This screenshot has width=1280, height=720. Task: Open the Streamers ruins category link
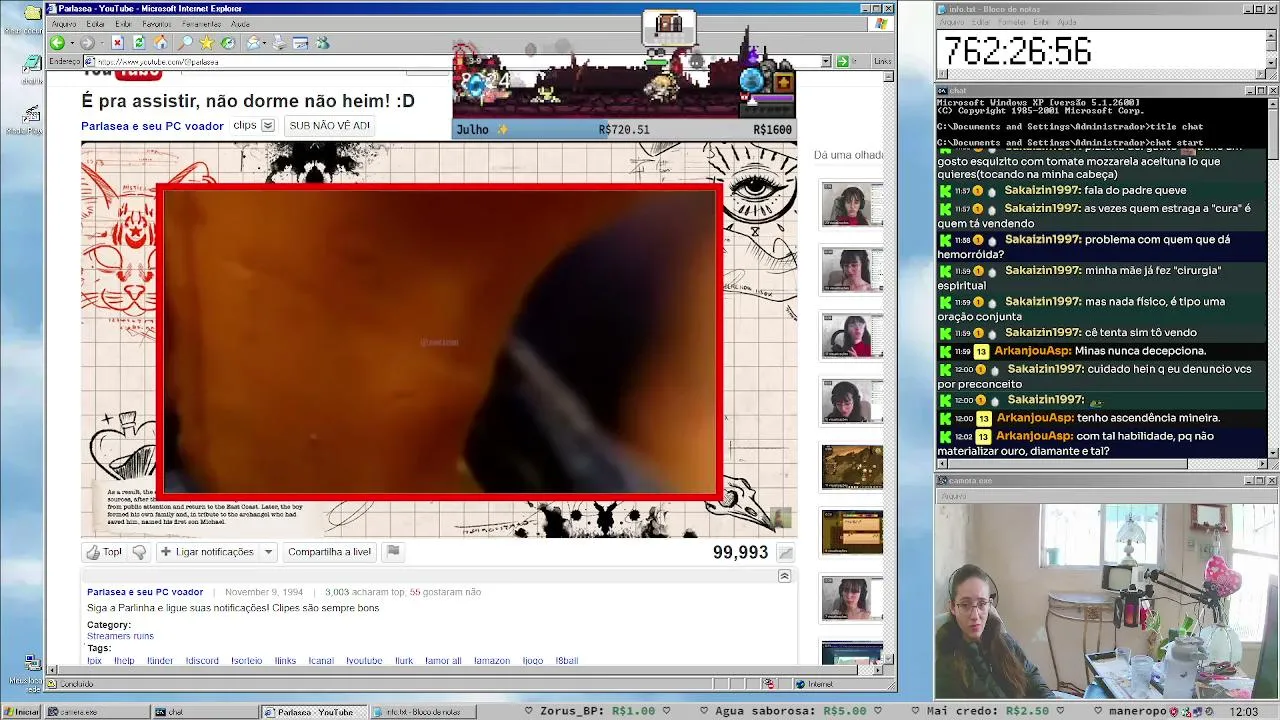pos(120,636)
